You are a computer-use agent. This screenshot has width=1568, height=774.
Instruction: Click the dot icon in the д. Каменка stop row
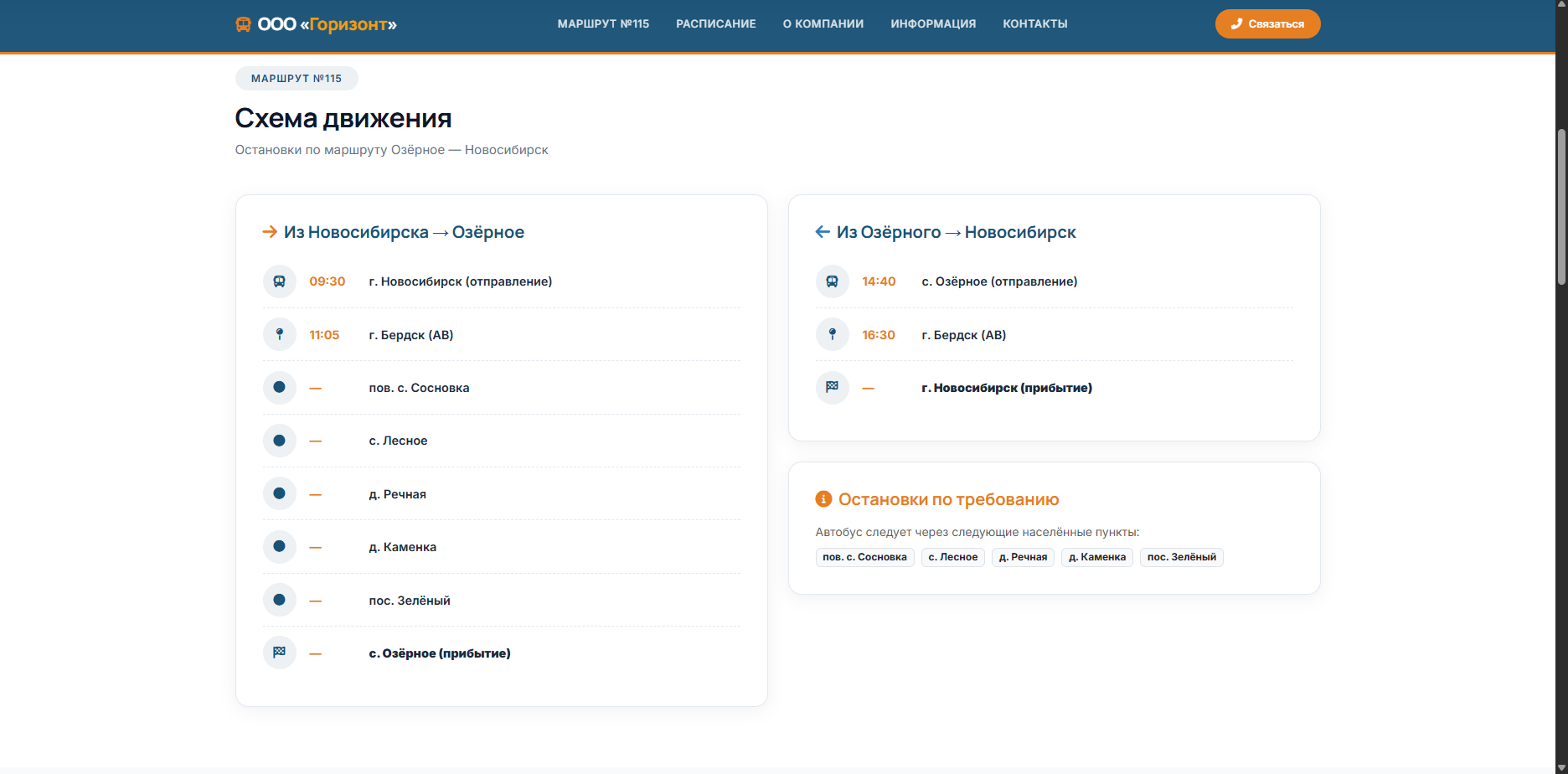coord(280,546)
